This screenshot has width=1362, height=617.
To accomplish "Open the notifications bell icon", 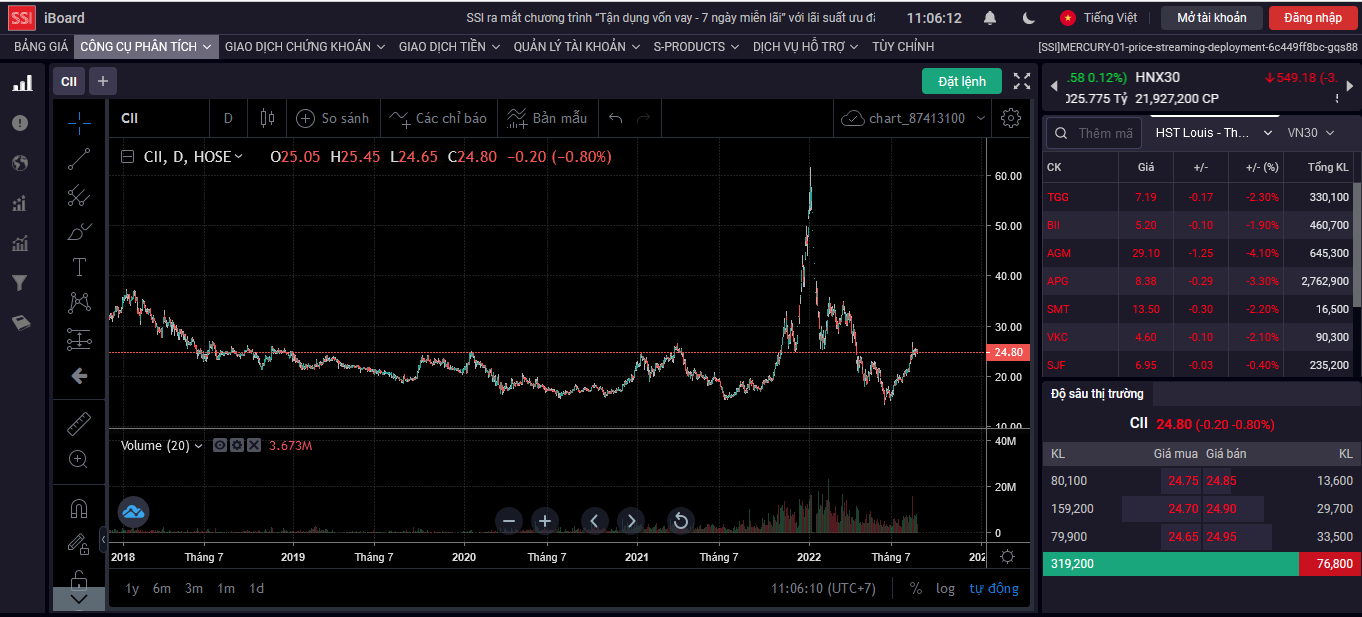I will coord(990,18).
